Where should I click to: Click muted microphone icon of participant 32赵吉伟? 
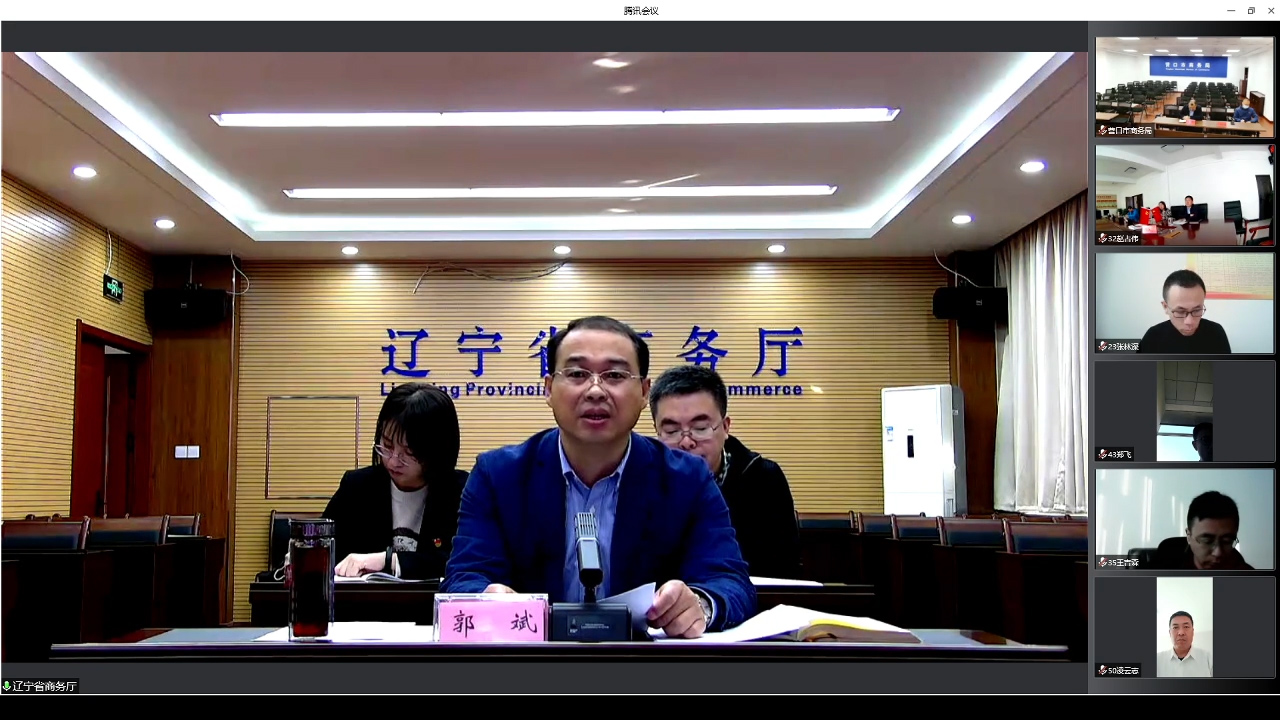tap(1102, 238)
